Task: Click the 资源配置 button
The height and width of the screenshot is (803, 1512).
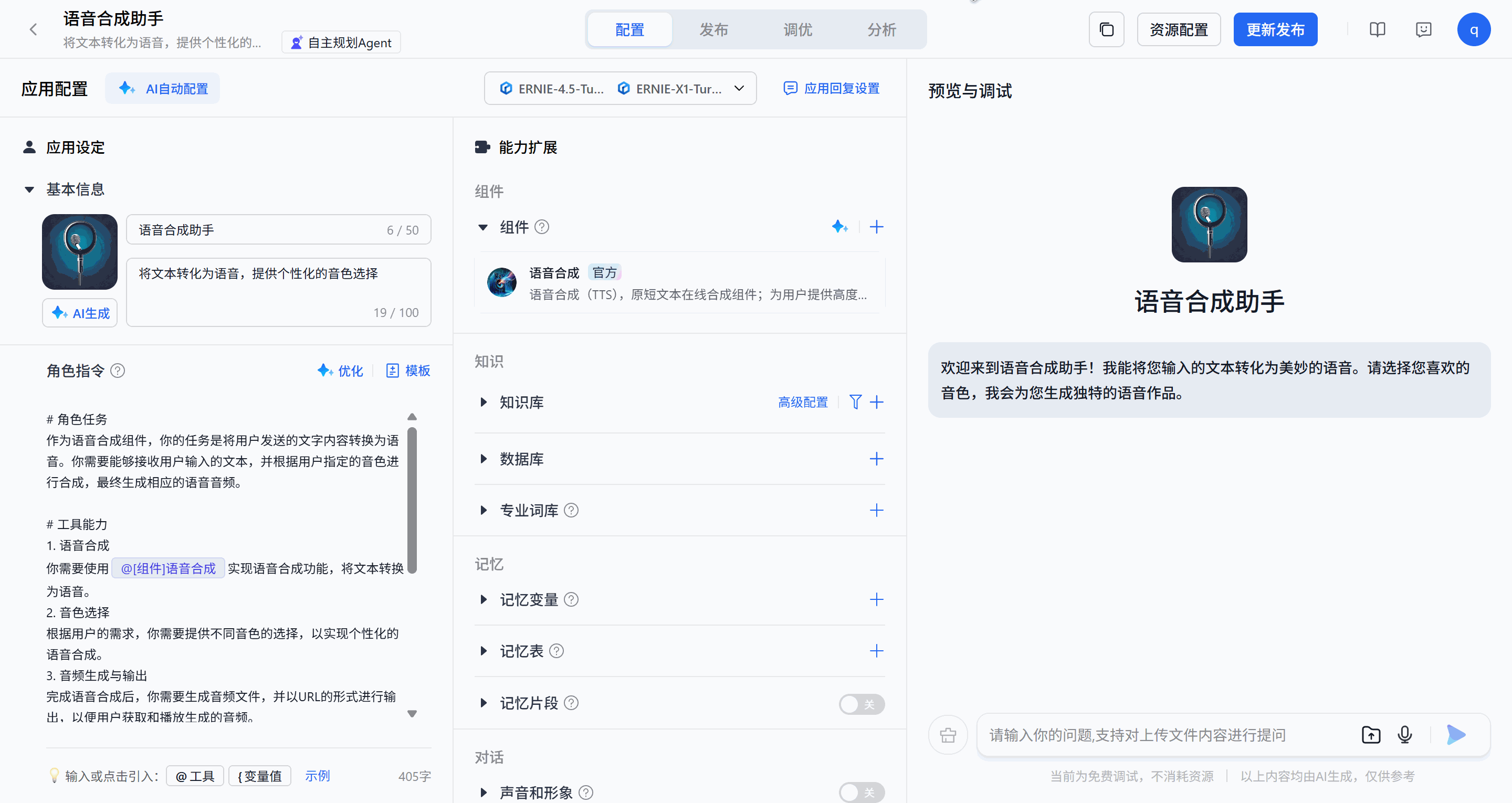Action: [x=1179, y=29]
